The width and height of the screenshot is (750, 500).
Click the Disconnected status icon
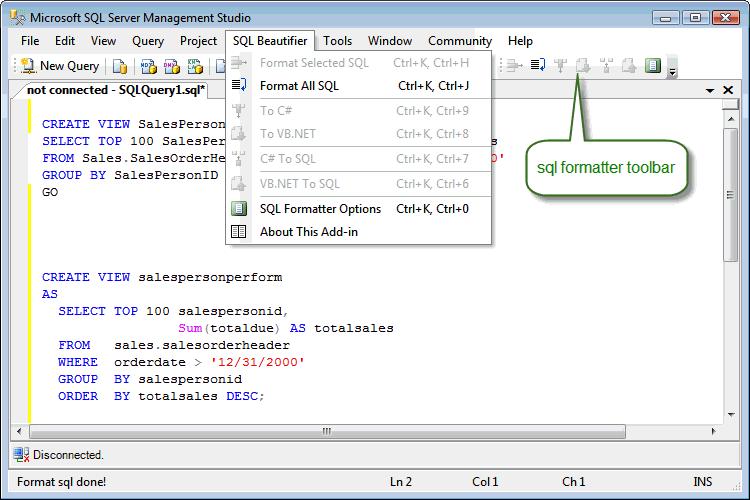point(21,455)
